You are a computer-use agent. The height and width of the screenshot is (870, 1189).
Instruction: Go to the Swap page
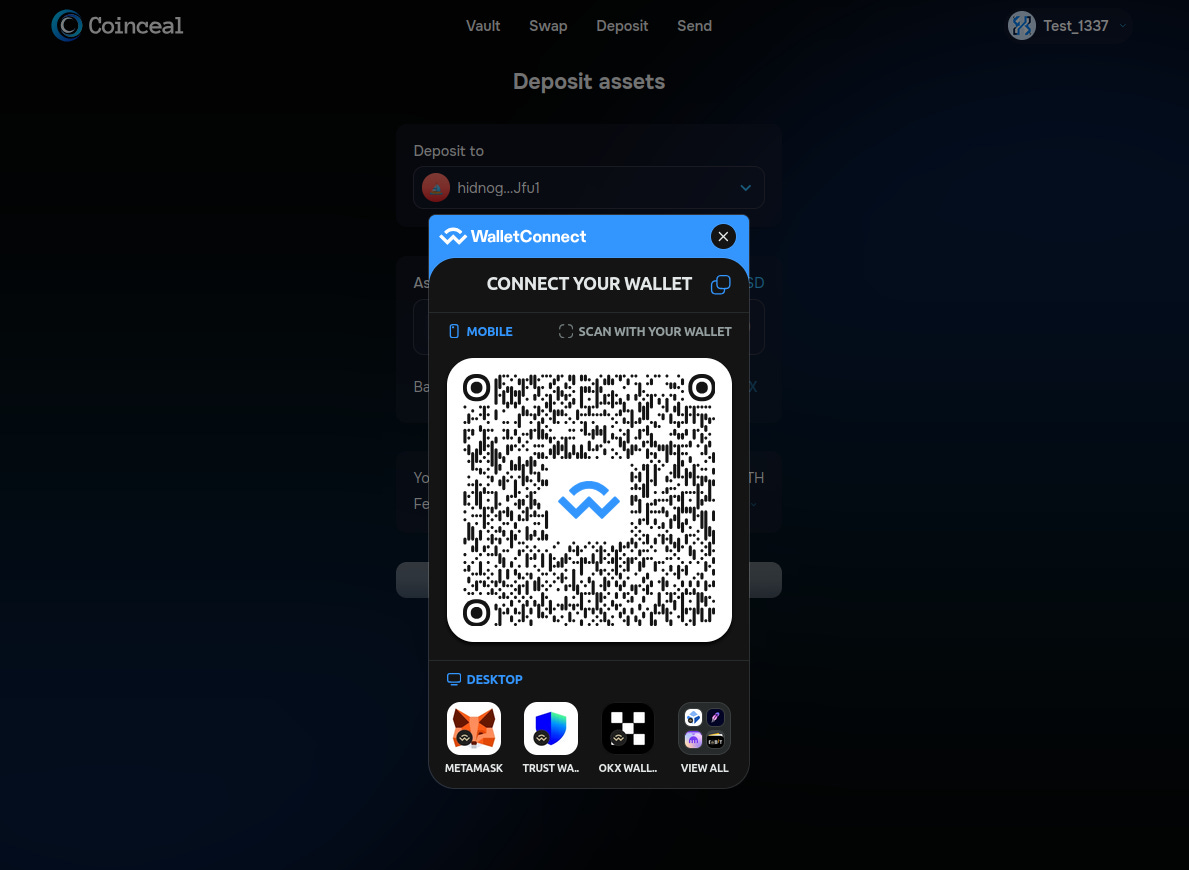tap(548, 26)
